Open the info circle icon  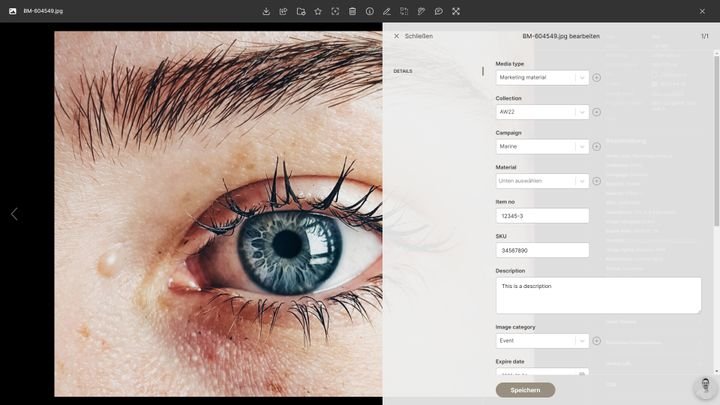click(x=370, y=11)
